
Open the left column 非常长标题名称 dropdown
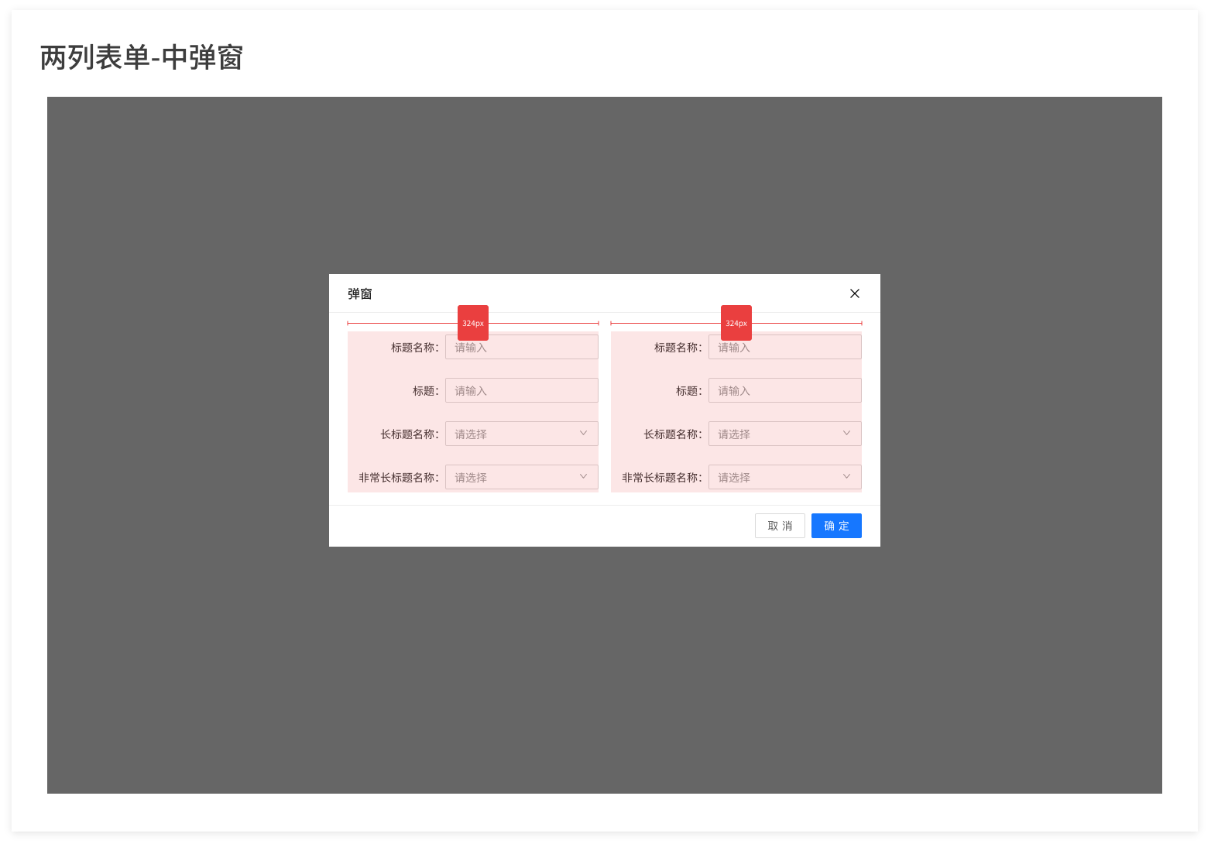coord(520,477)
